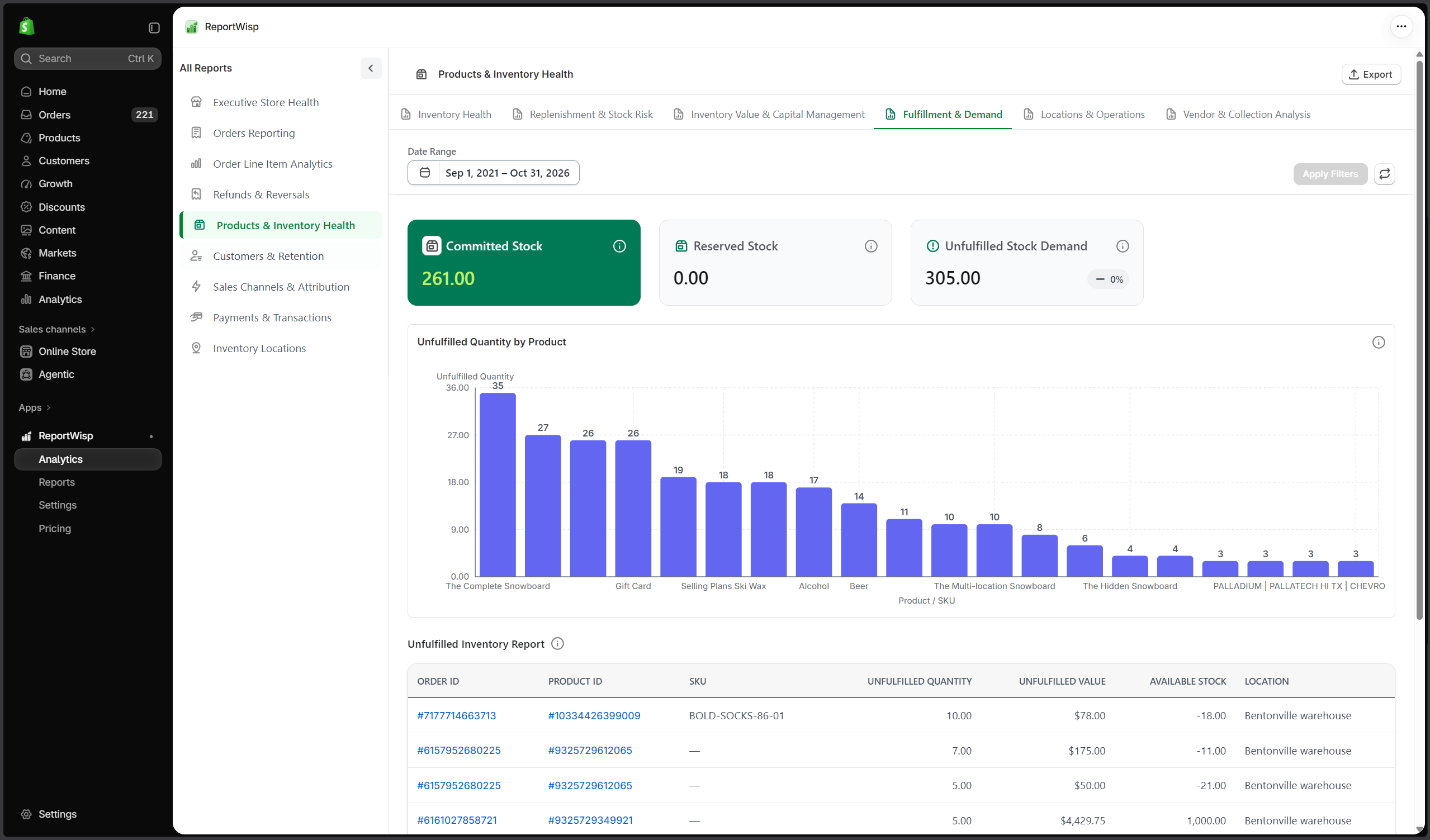Open Committed Stock info icon

(x=619, y=245)
